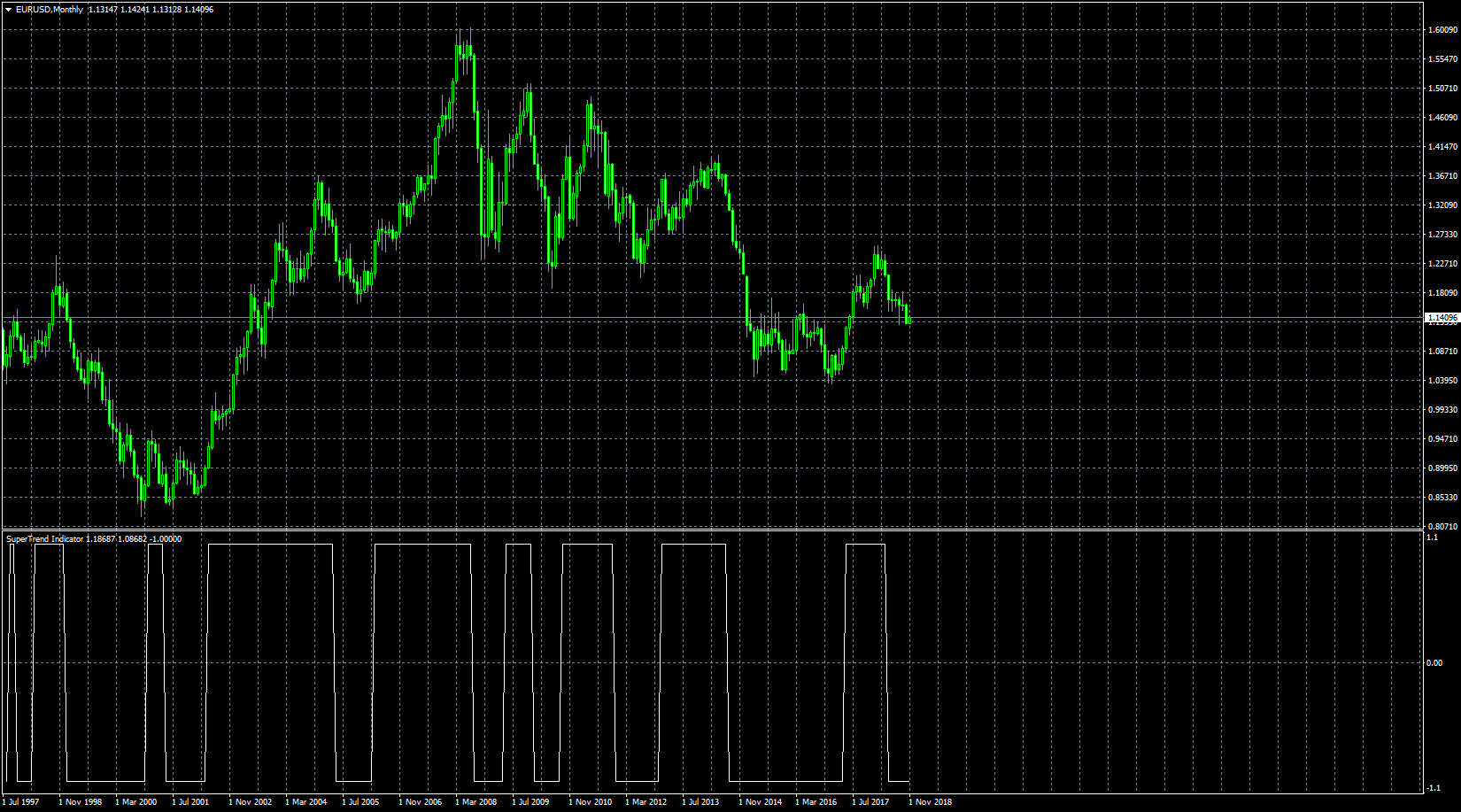1461x812 pixels.
Task: Select the 1.55470 price axis label
Action: (x=1442, y=59)
